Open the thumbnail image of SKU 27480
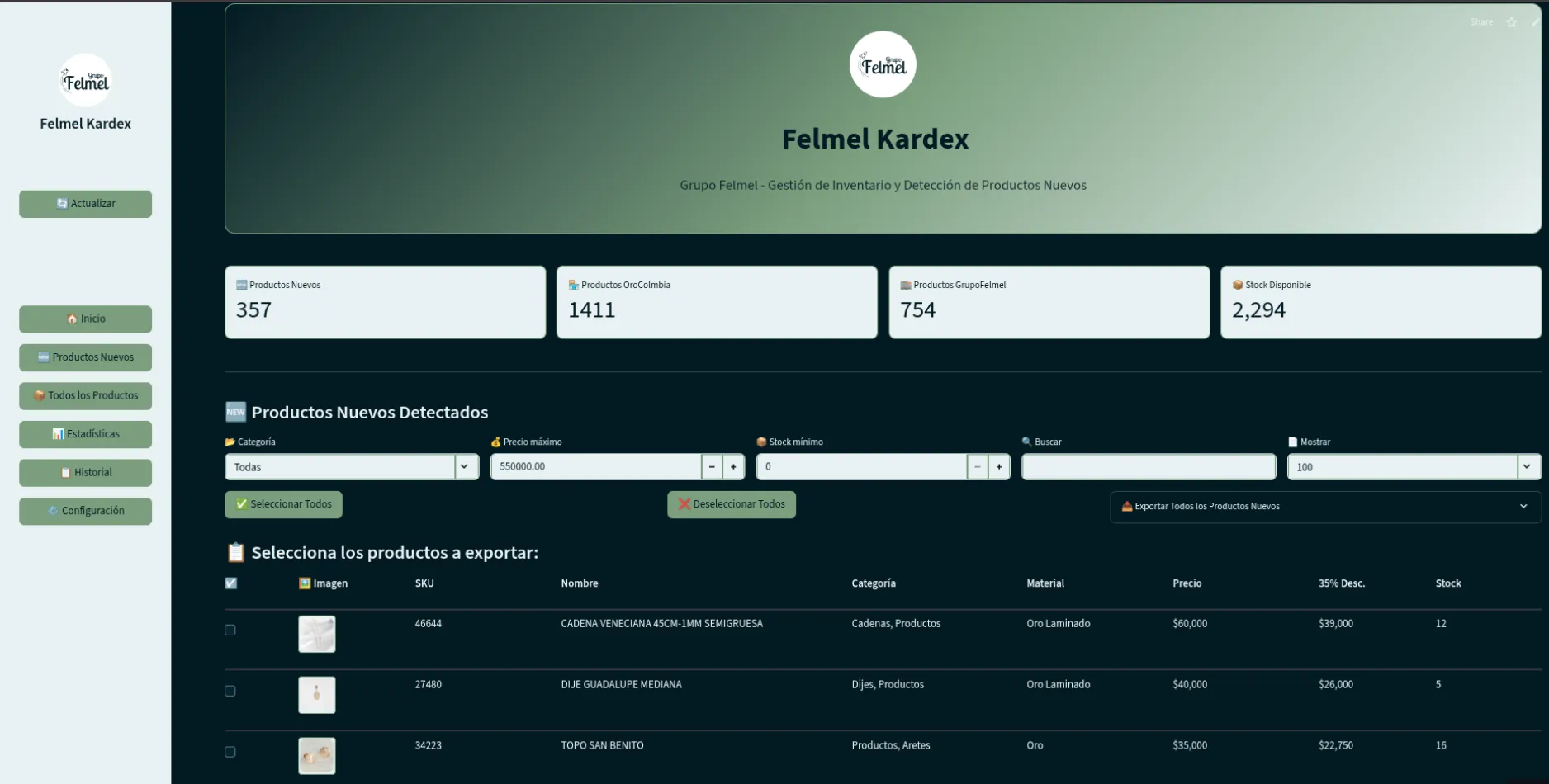The width and height of the screenshot is (1549, 784). point(317,696)
